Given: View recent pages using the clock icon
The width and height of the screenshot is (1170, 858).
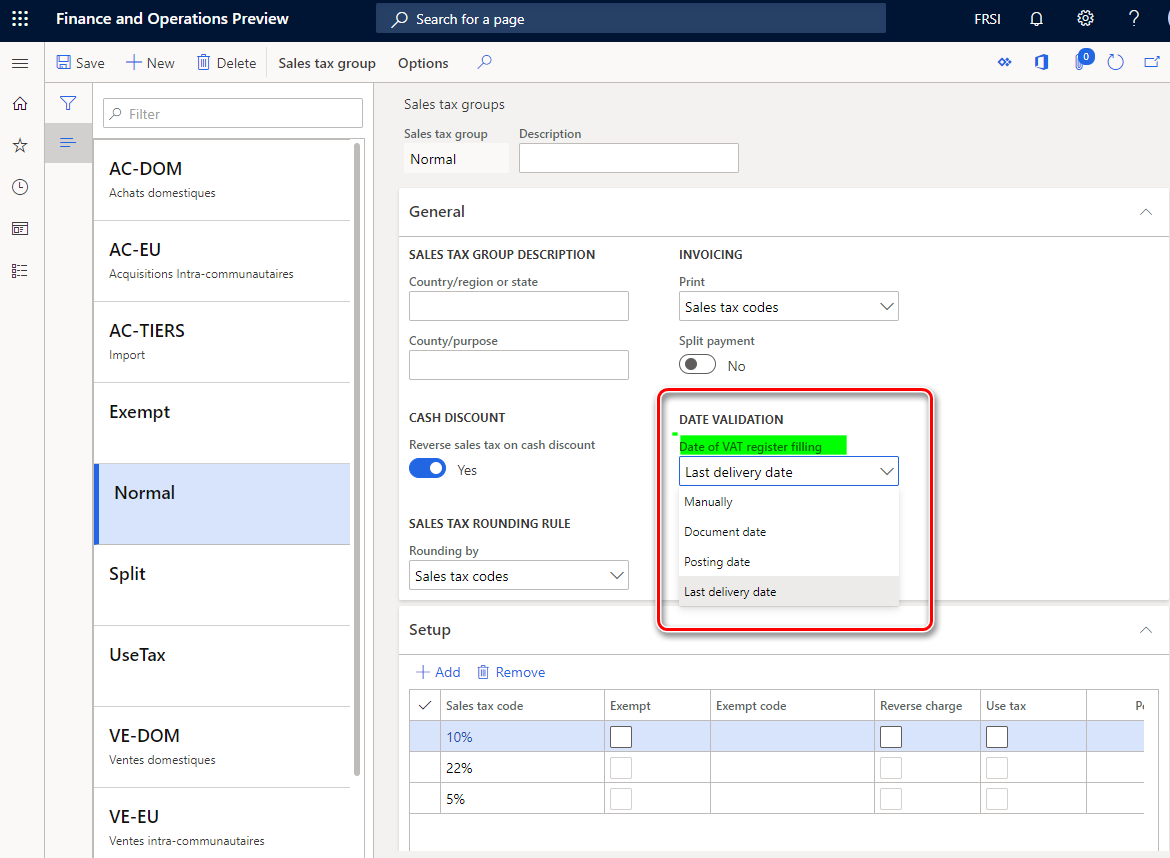Looking at the screenshot, I should click(19, 186).
